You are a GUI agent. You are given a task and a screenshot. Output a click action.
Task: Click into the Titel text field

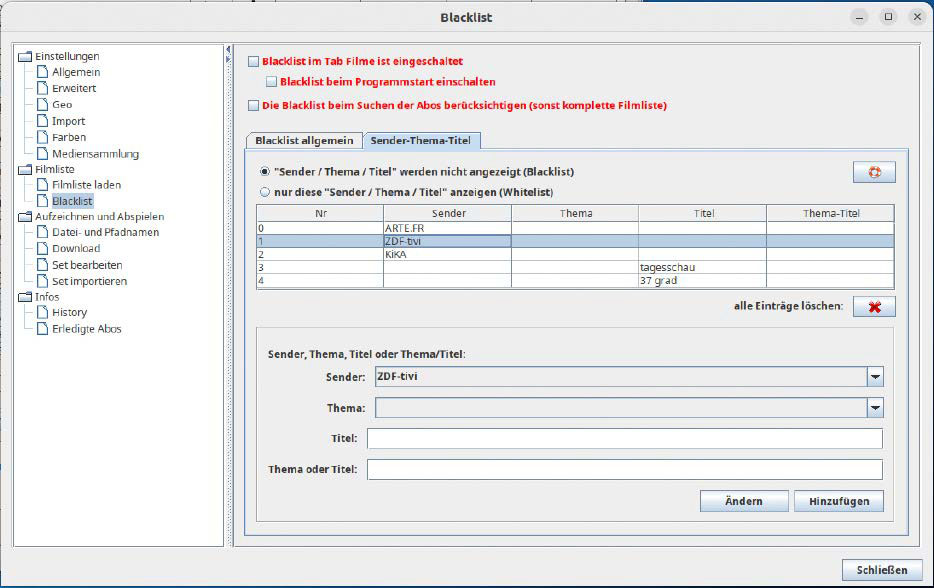pos(624,439)
